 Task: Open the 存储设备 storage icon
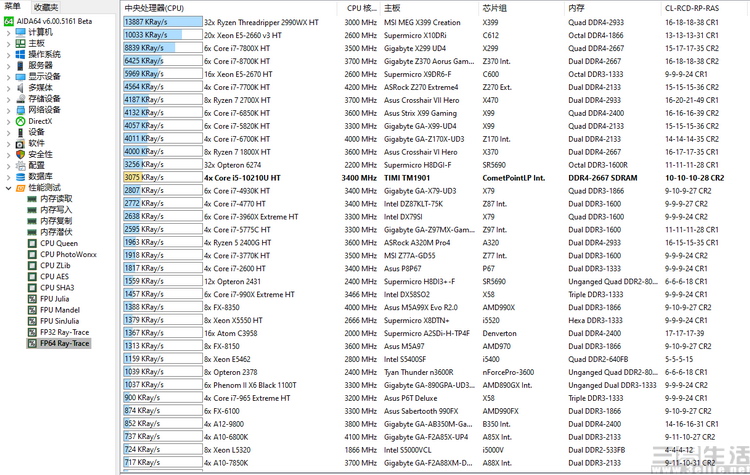click(20, 99)
